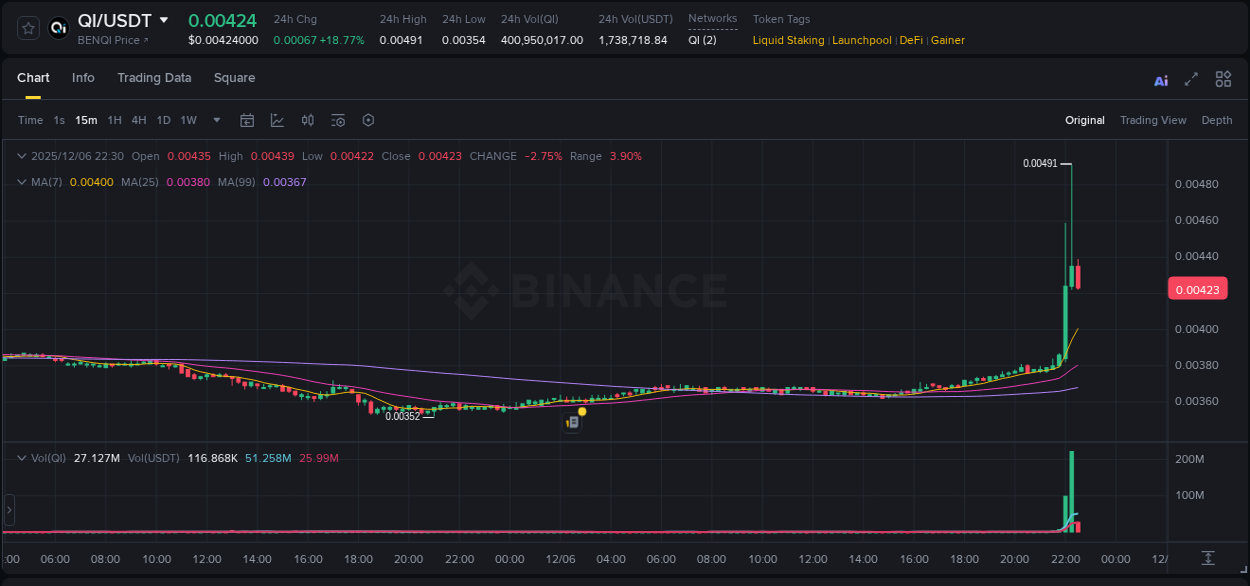Switch to the Trading View chart mode

coord(1153,120)
